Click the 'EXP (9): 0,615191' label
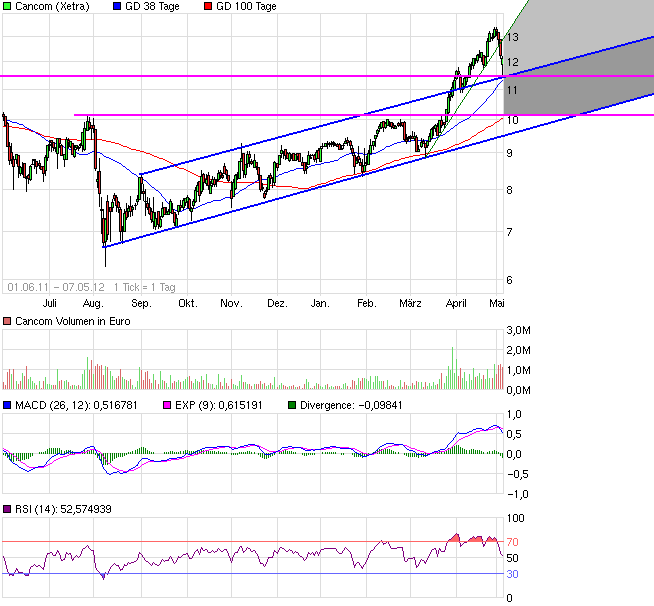Viewport: 654px width, 606px height. tap(219, 405)
